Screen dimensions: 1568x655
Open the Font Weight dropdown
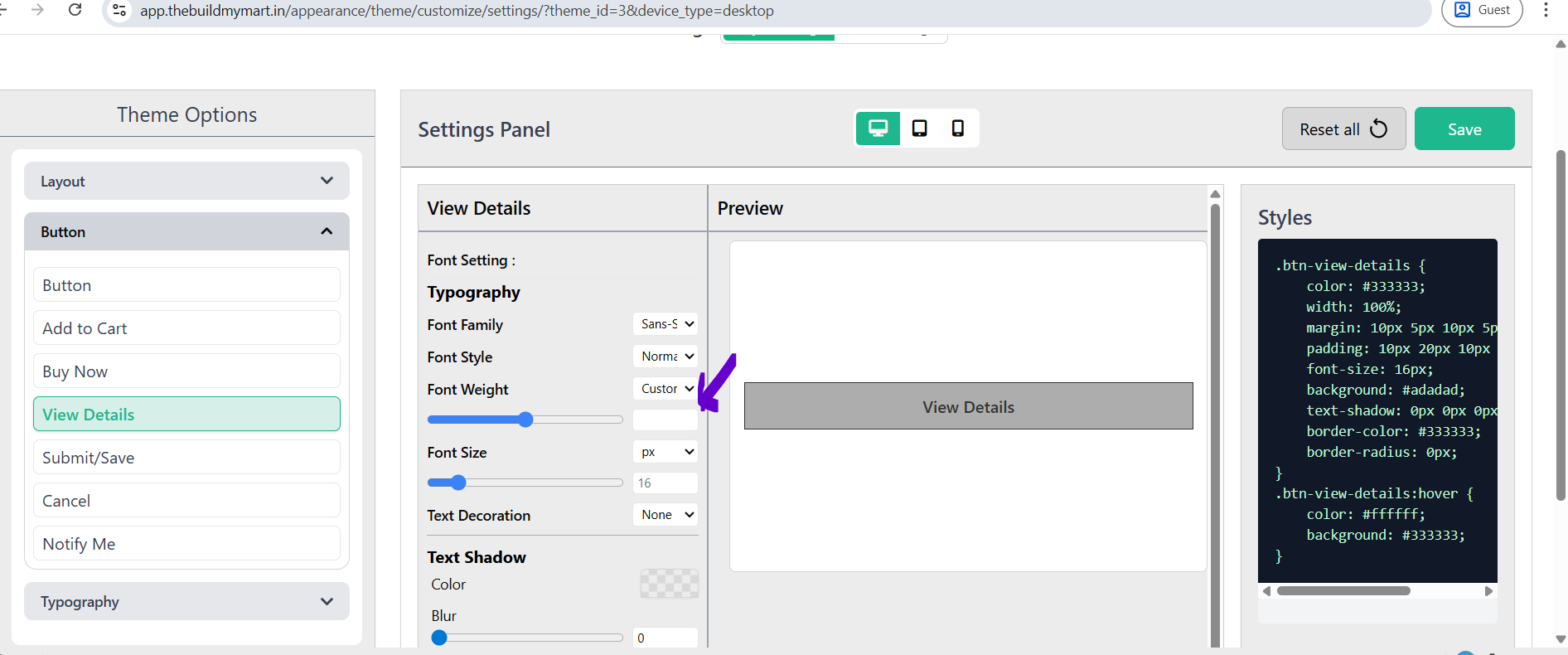tap(665, 389)
